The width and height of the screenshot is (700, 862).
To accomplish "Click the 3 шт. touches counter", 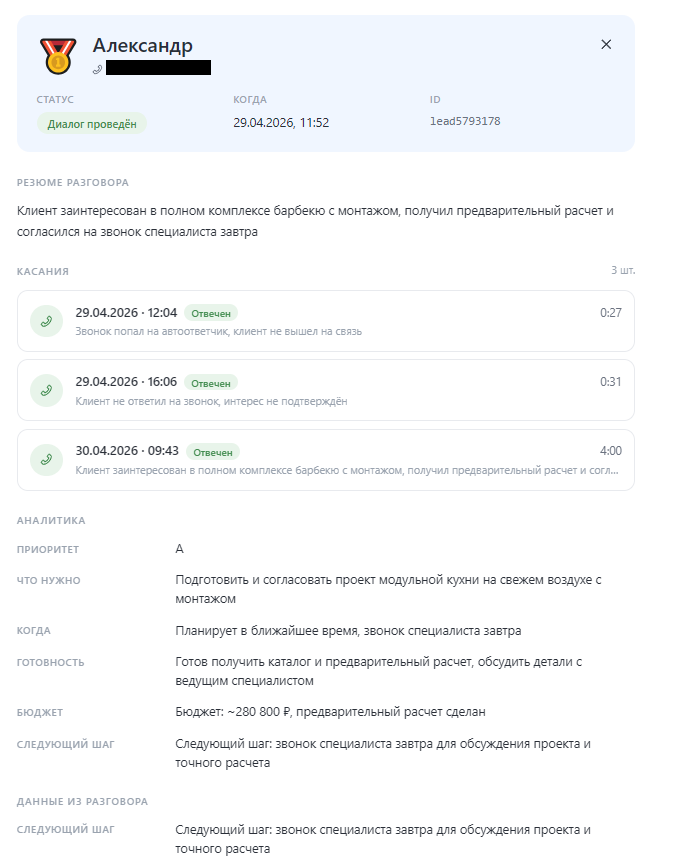I will click(623, 270).
